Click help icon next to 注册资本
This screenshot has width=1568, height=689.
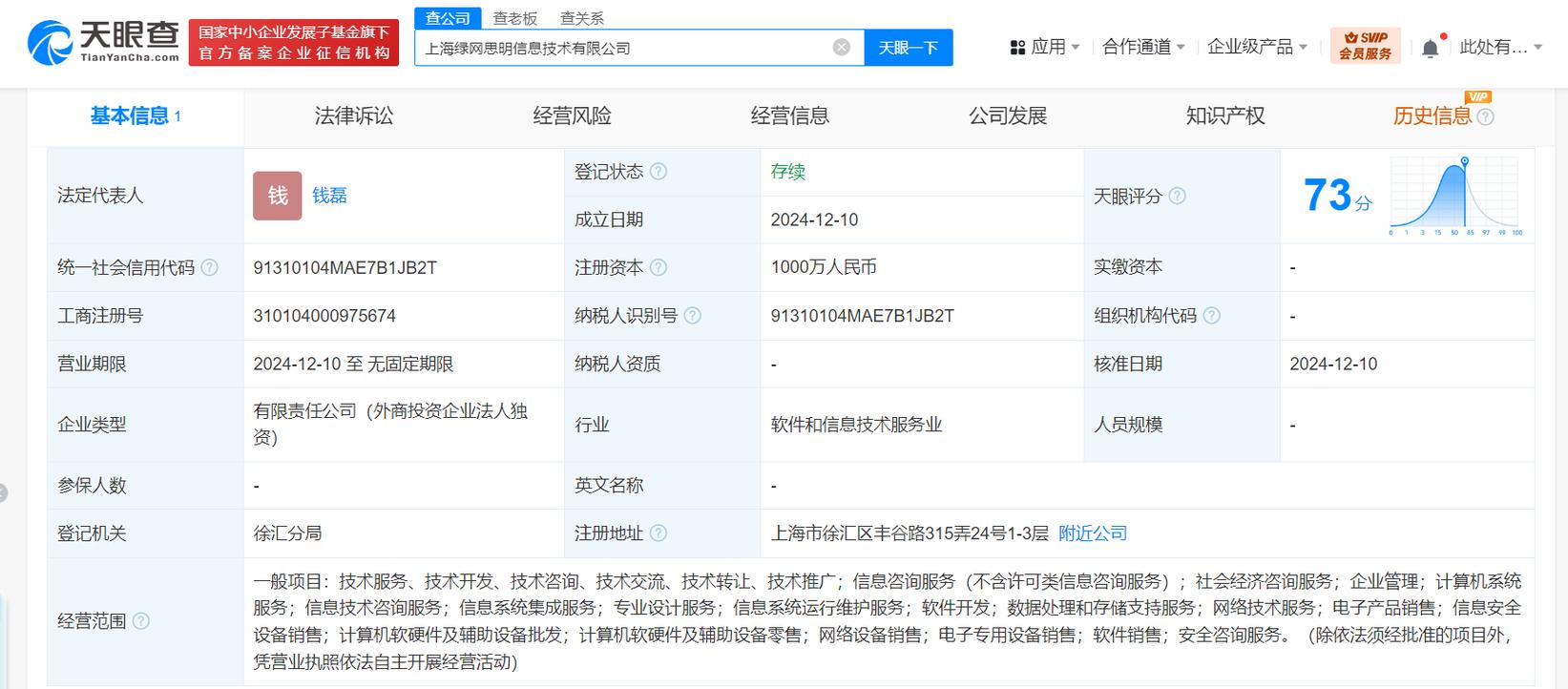[x=659, y=268]
